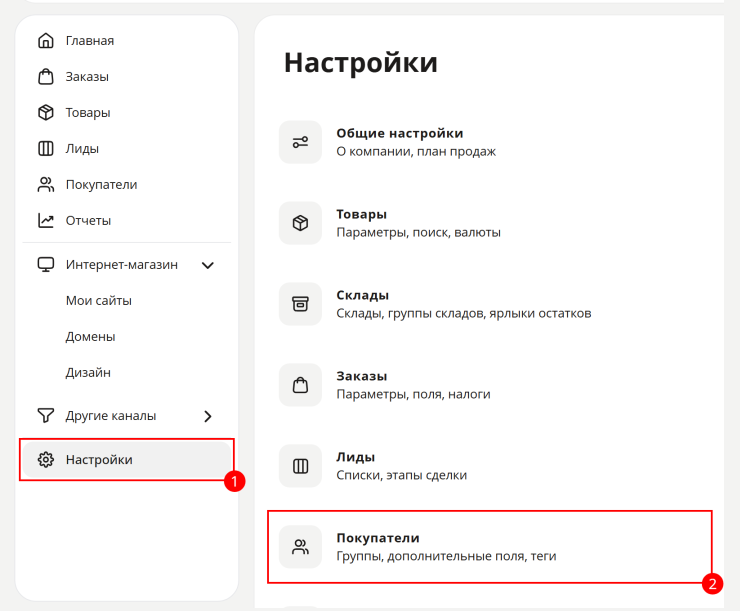This screenshot has width=740, height=611.
Task: Click the archive box icon for Склады
Action: [300, 304]
